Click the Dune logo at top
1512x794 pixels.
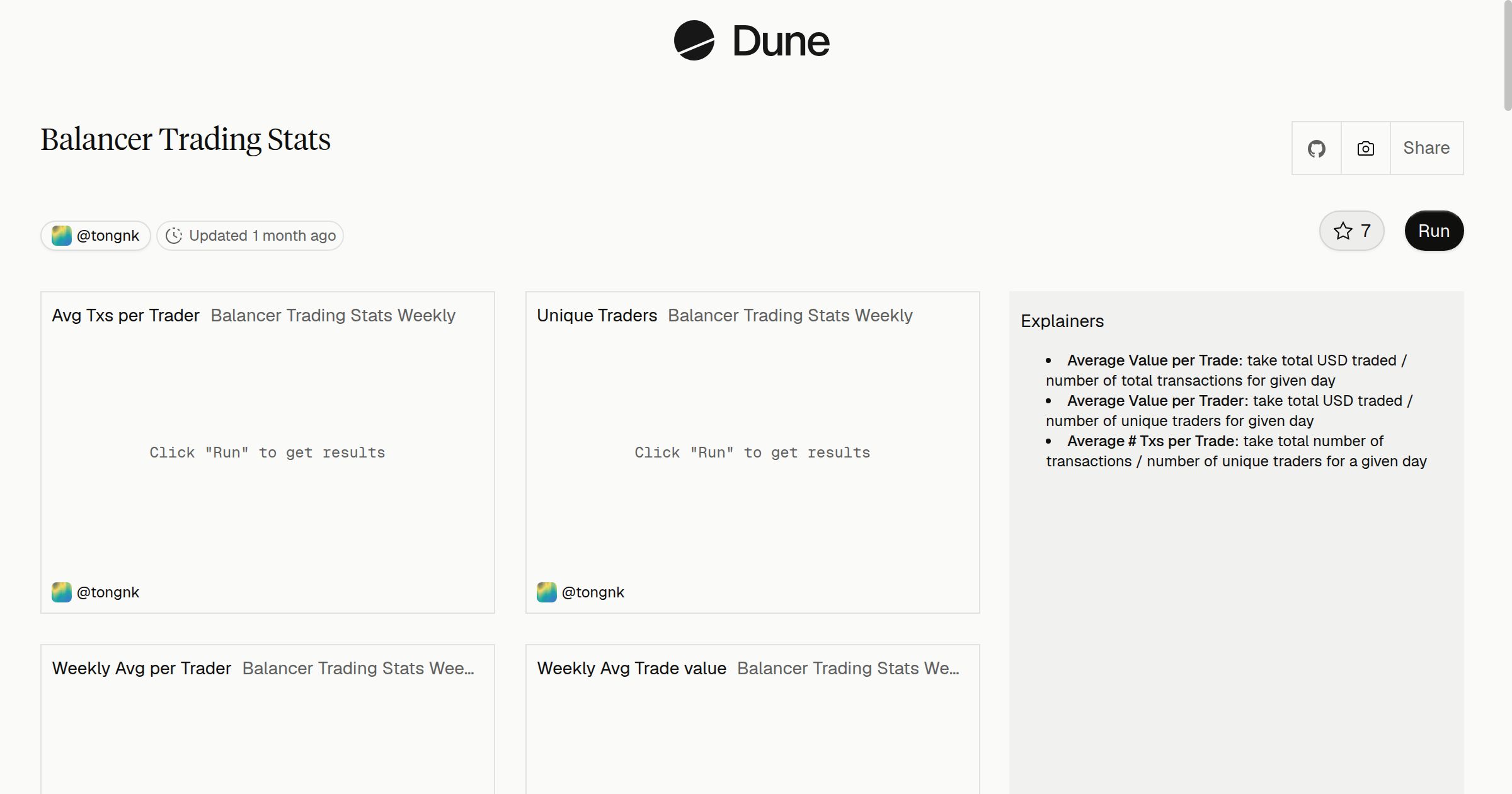752,41
